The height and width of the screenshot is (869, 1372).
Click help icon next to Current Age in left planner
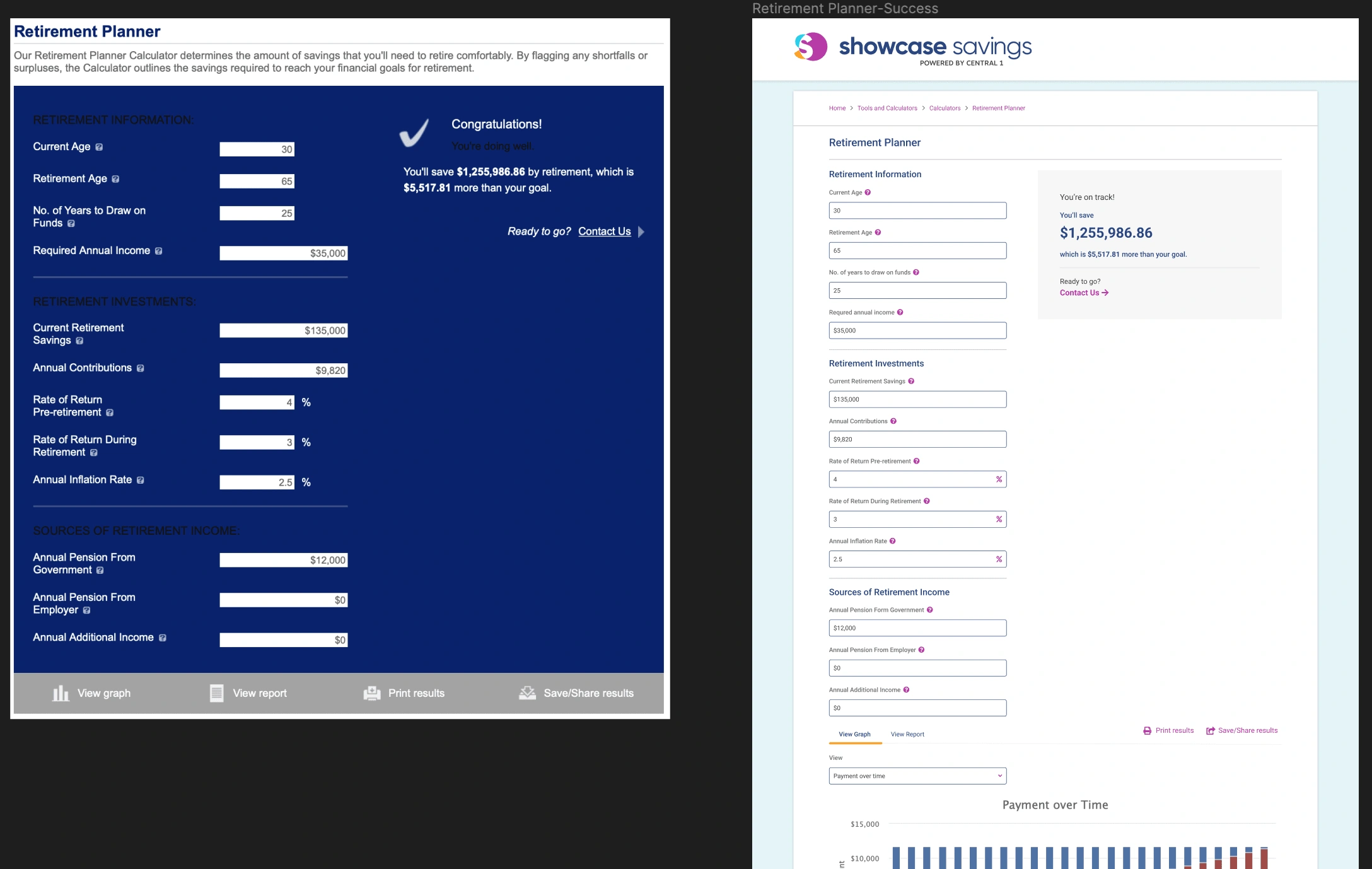click(x=99, y=147)
